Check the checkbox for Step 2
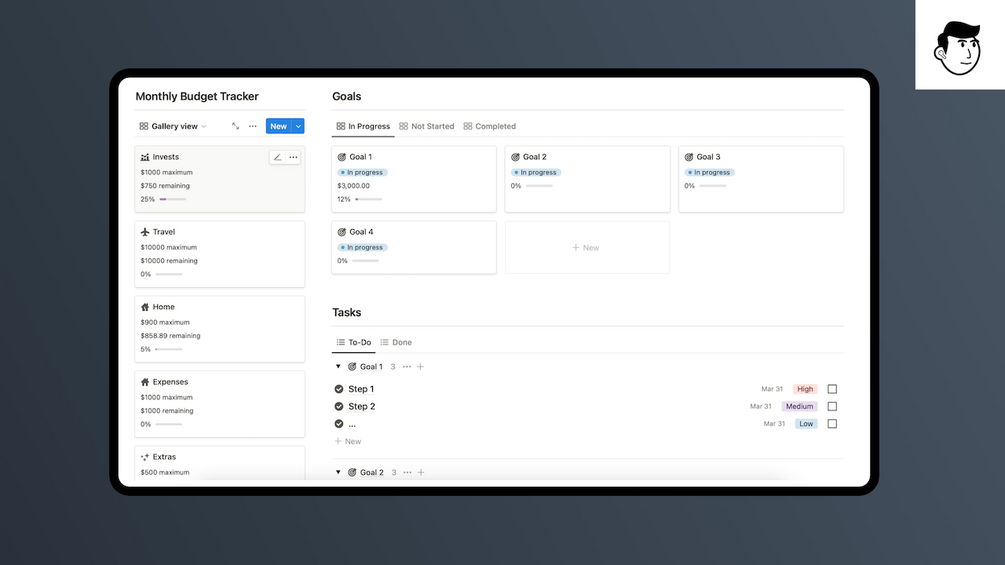This screenshot has width=1005, height=565. tap(832, 406)
